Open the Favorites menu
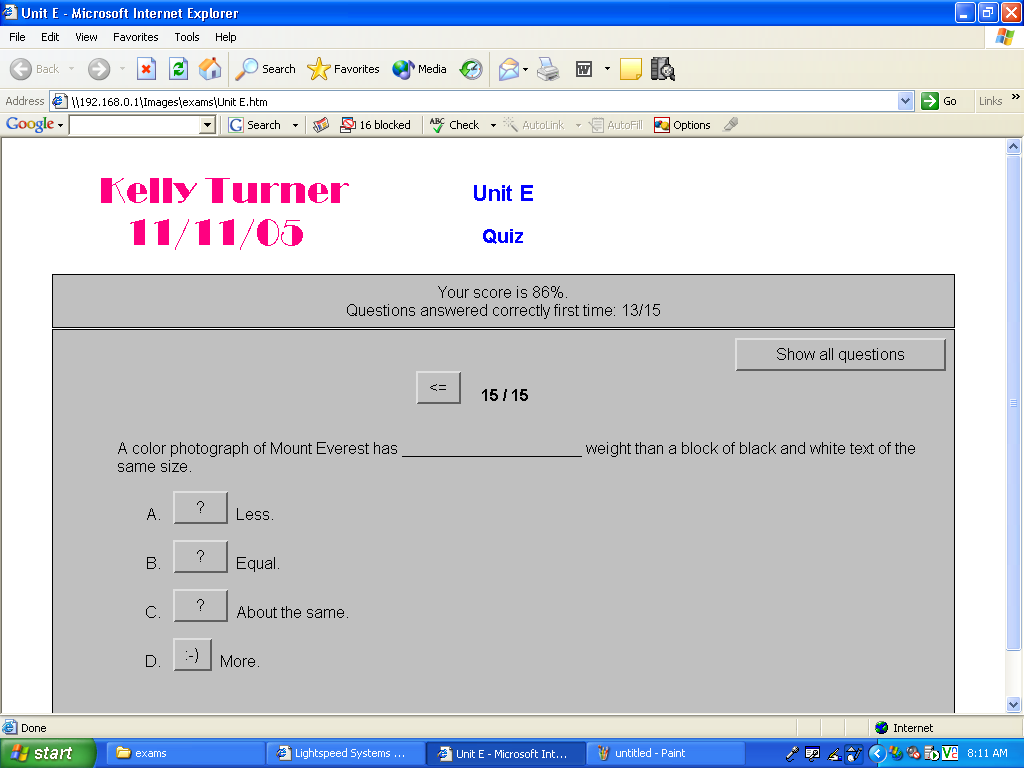1024x768 pixels. [x=135, y=37]
